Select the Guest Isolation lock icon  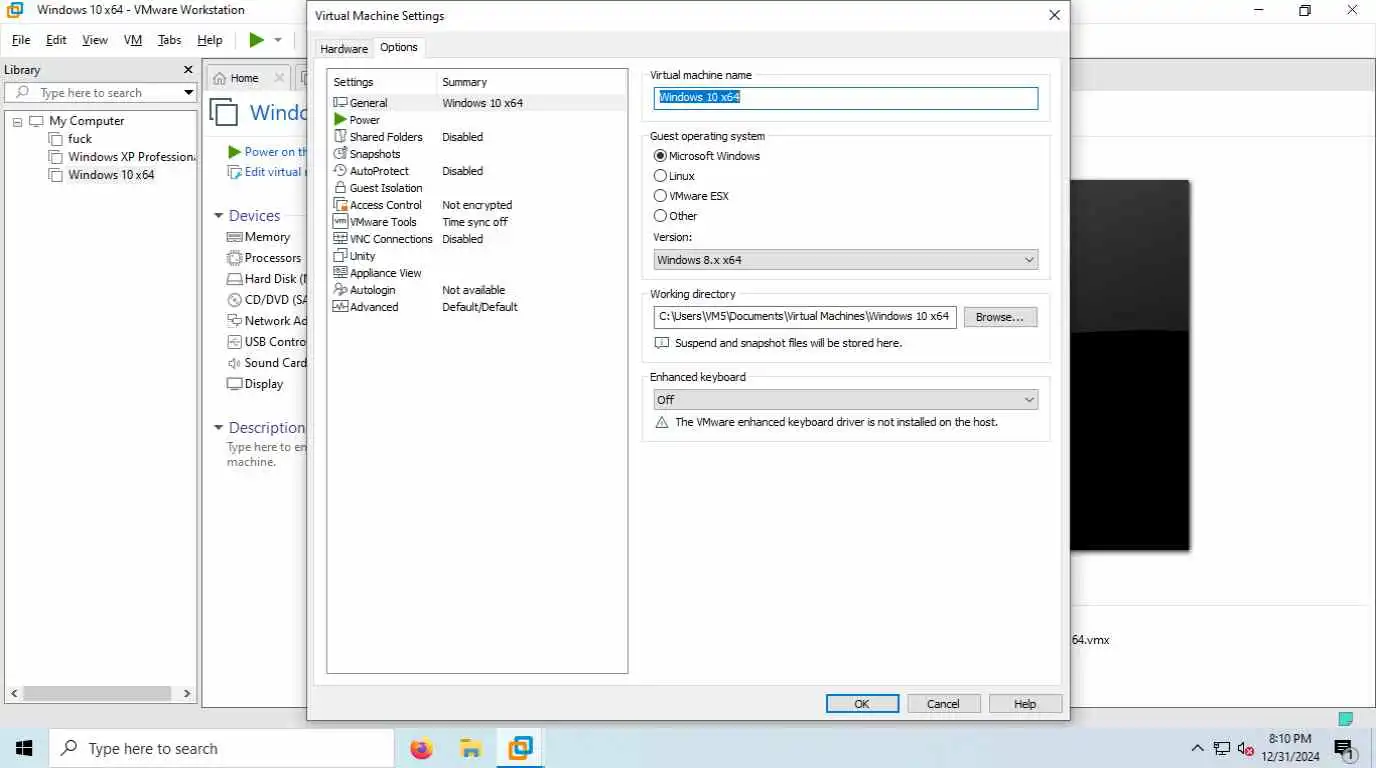340,188
